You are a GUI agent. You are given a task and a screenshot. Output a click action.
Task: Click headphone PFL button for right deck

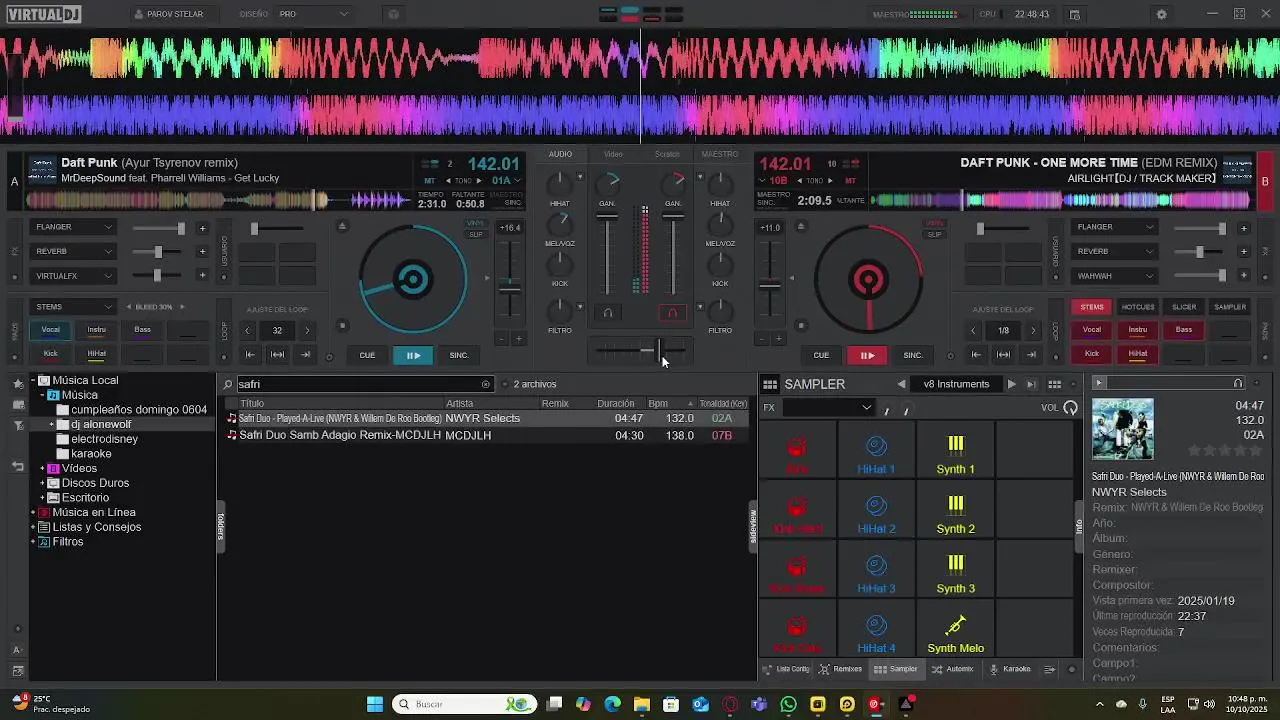click(672, 313)
